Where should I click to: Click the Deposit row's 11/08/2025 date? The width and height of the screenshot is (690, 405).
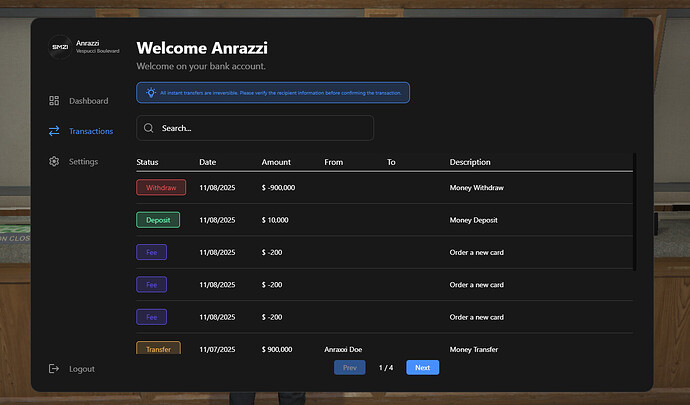(x=217, y=220)
